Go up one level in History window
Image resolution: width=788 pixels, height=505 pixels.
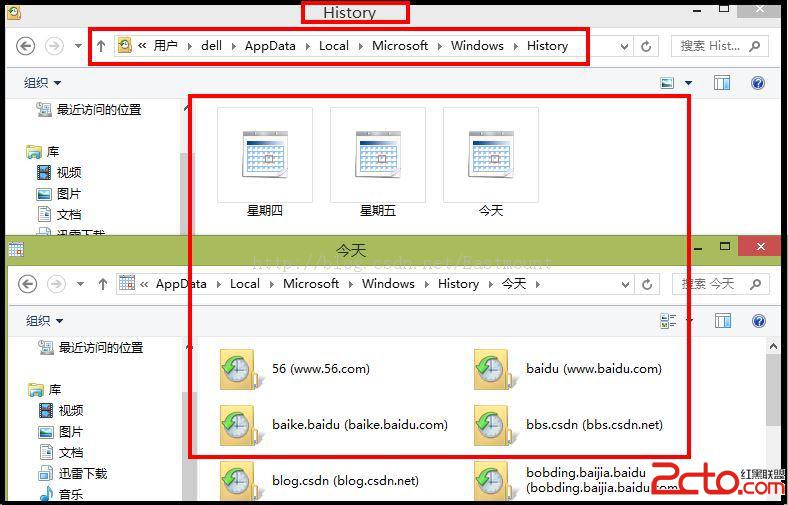101,46
